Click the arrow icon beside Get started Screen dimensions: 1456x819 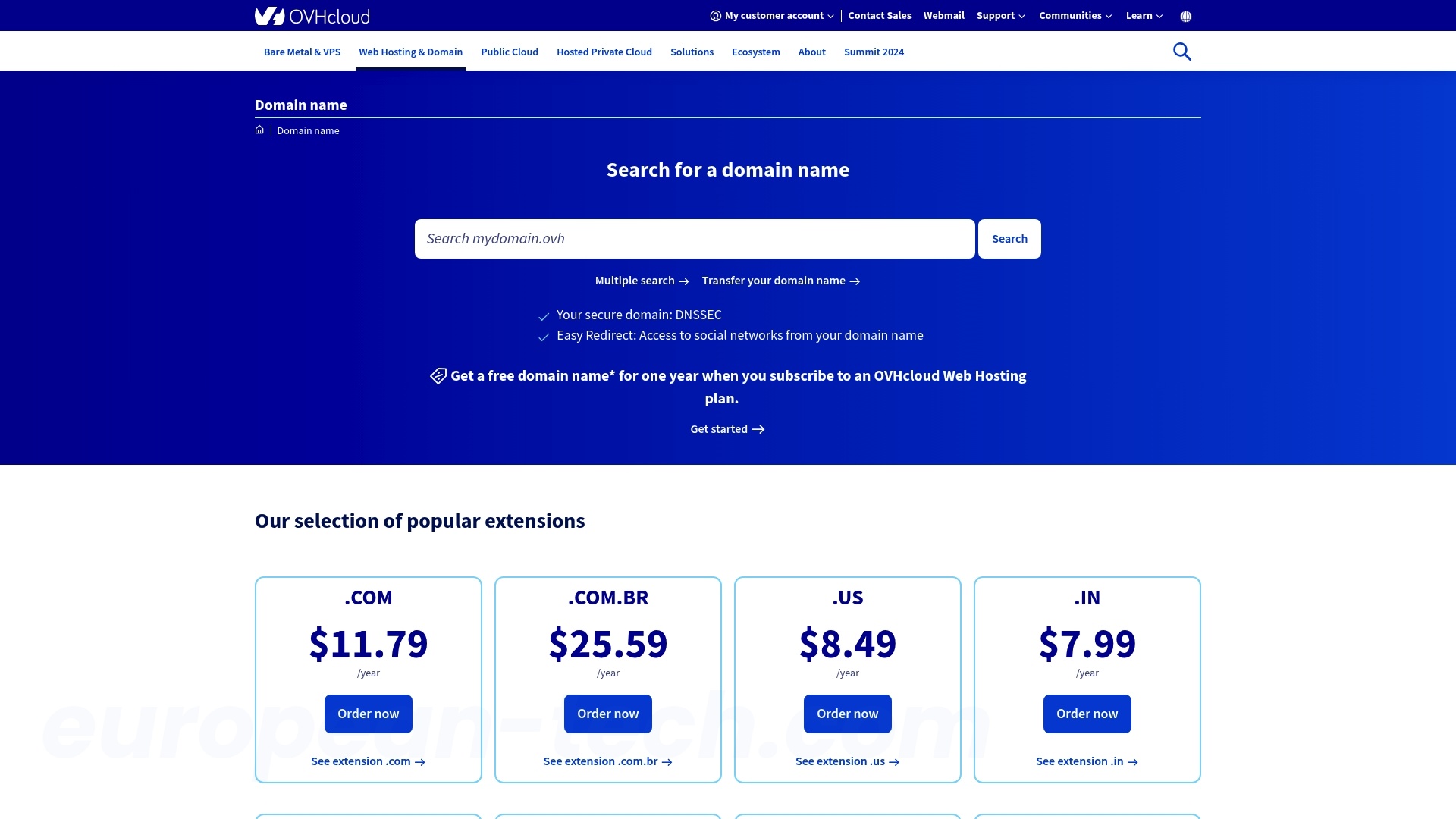click(x=759, y=429)
